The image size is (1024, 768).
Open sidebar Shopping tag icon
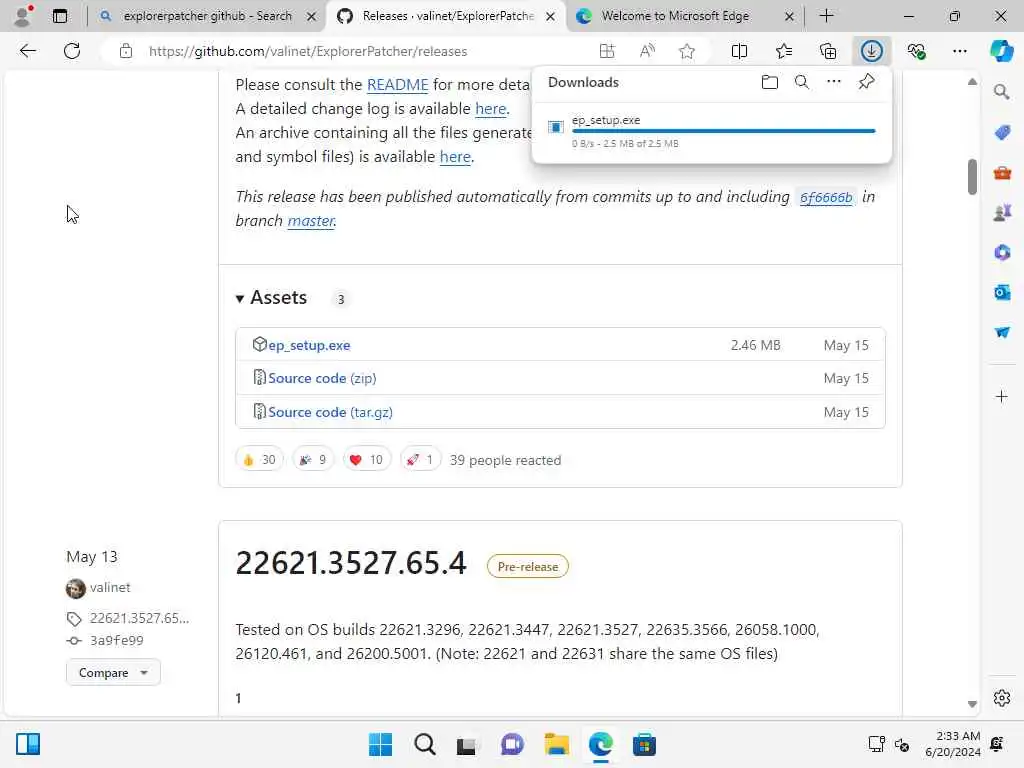pyautogui.click(x=1002, y=132)
